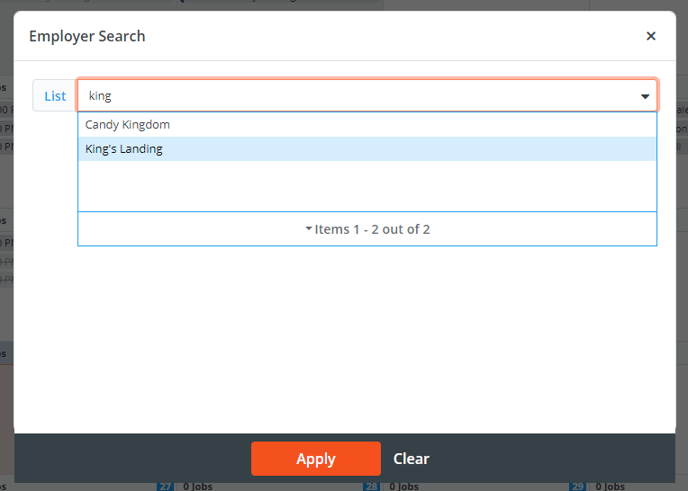This screenshot has width=688, height=491.
Task: Open the employer combo box dropdown arrow
Action: (645, 96)
